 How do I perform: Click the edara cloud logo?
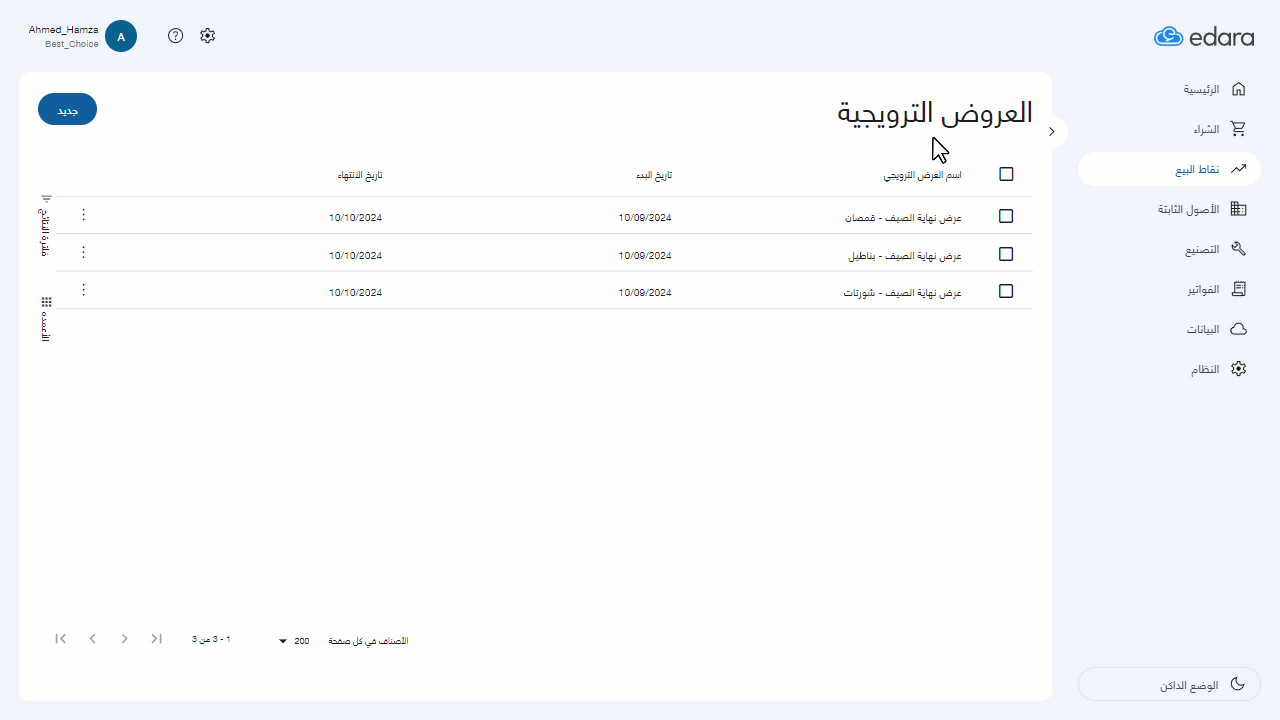(x=1203, y=37)
